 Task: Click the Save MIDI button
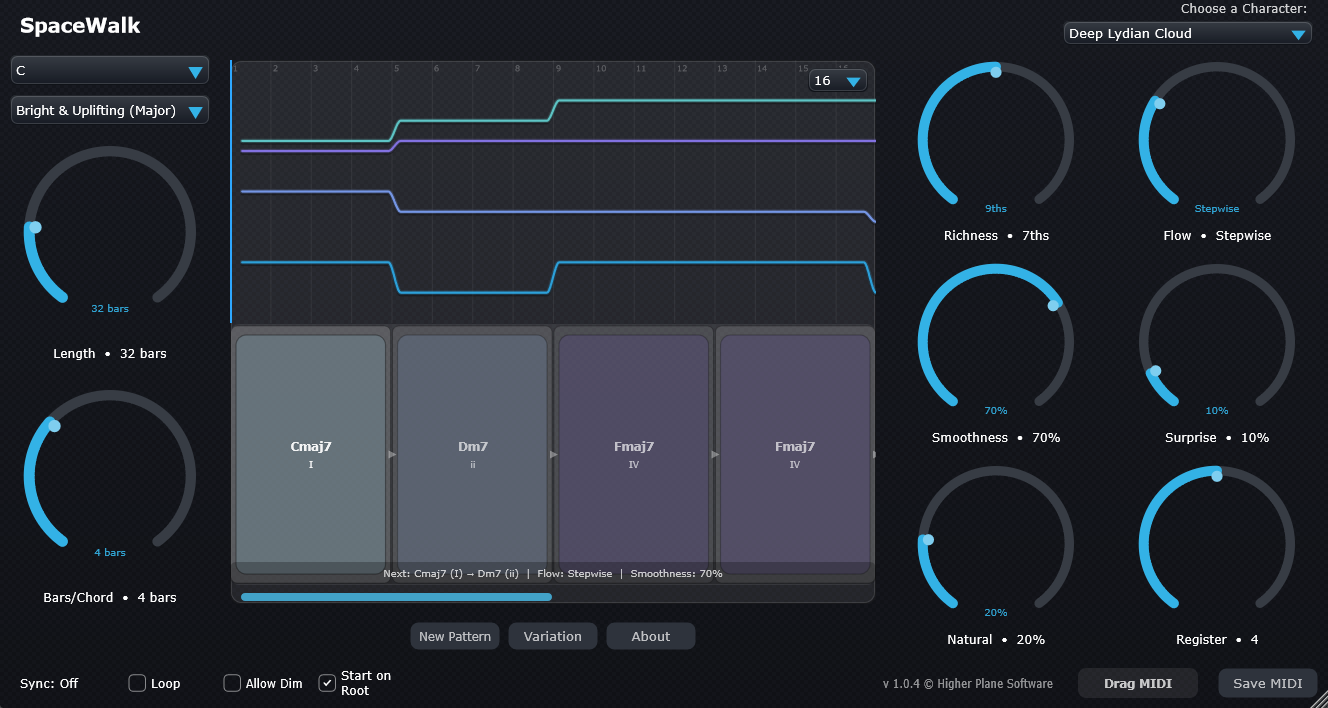click(x=1267, y=683)
